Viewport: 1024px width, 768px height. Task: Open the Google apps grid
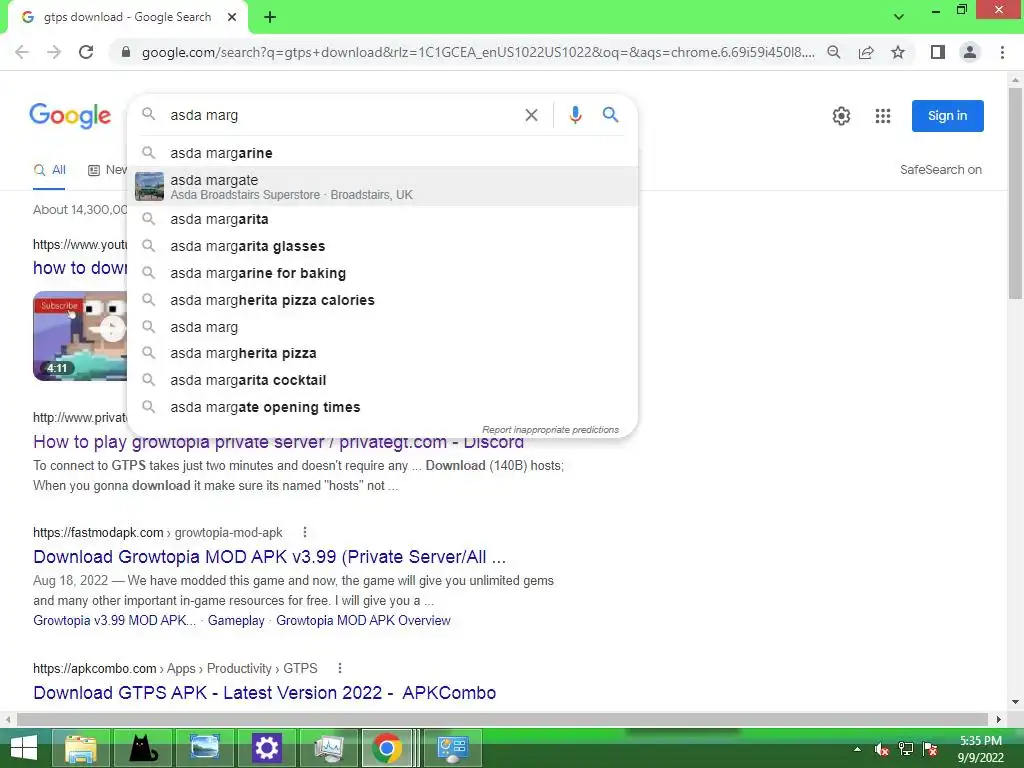[883, 116]
